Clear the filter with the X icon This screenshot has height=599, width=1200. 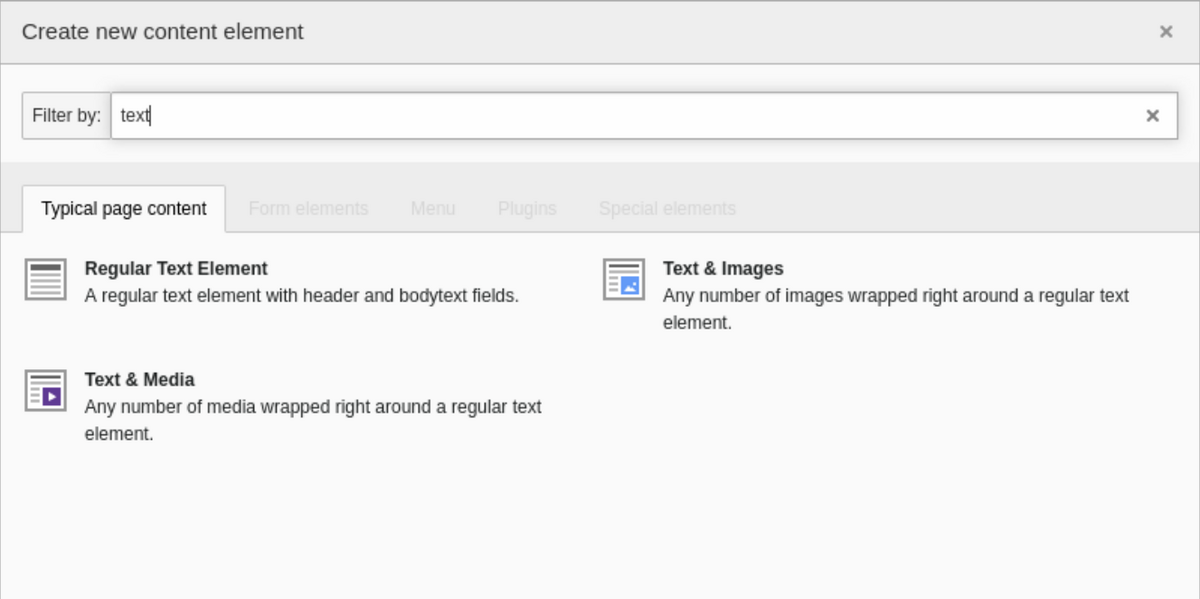coord(1152,116)
